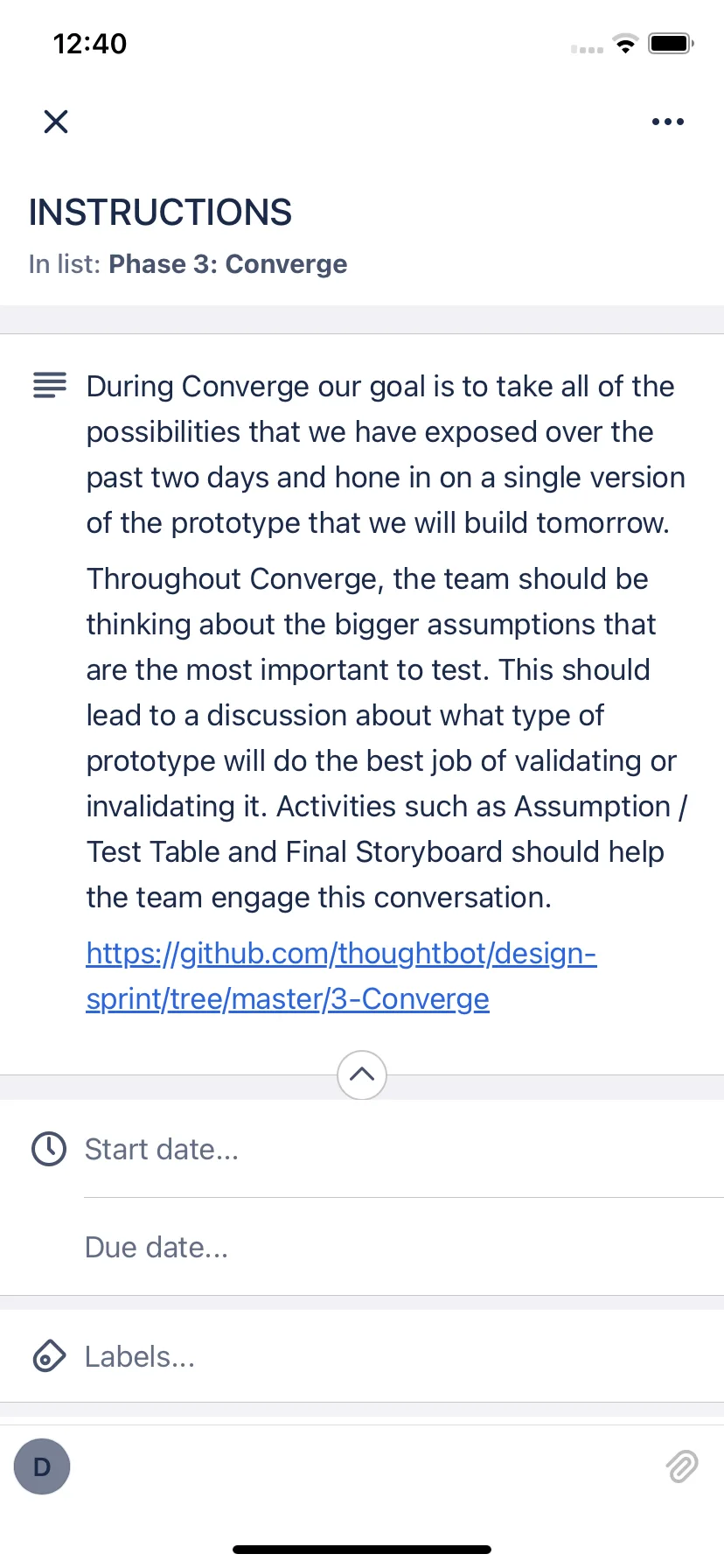The image size is (724, 1568).
Task: Tap the Wi-Fi icon in status bar
Action: tap(625, 43)
